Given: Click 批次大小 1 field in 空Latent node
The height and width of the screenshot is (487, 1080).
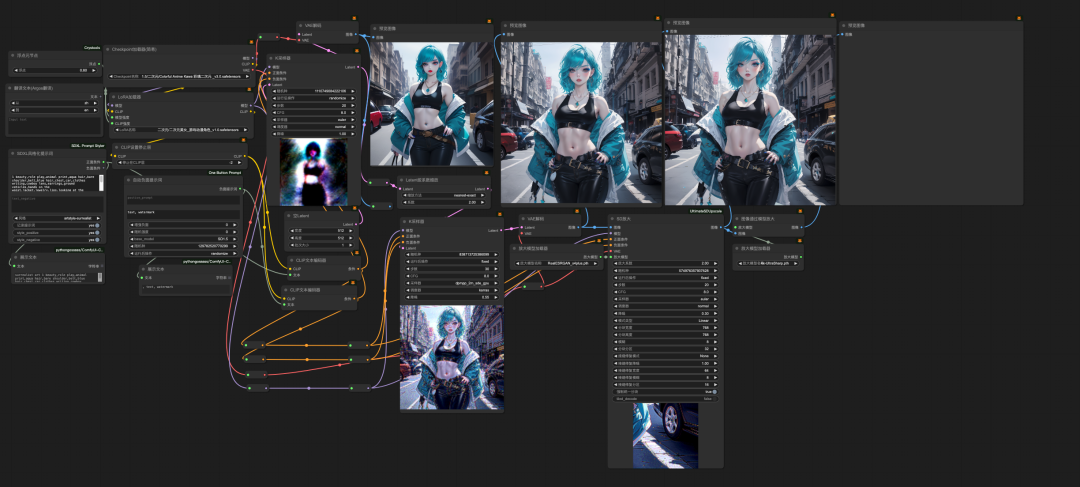Looking at the screenshot, I should (322, 245).
